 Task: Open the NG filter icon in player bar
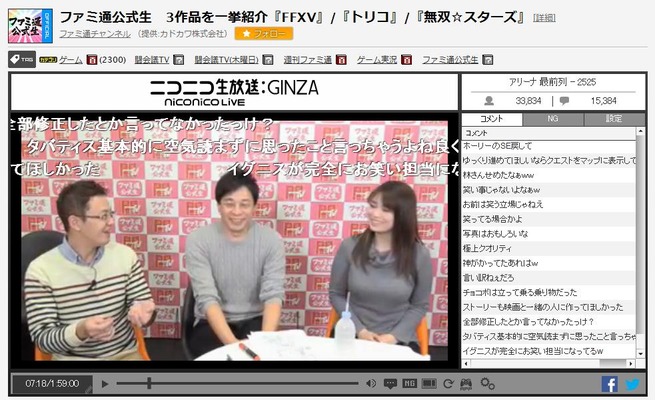coord(409,383)
